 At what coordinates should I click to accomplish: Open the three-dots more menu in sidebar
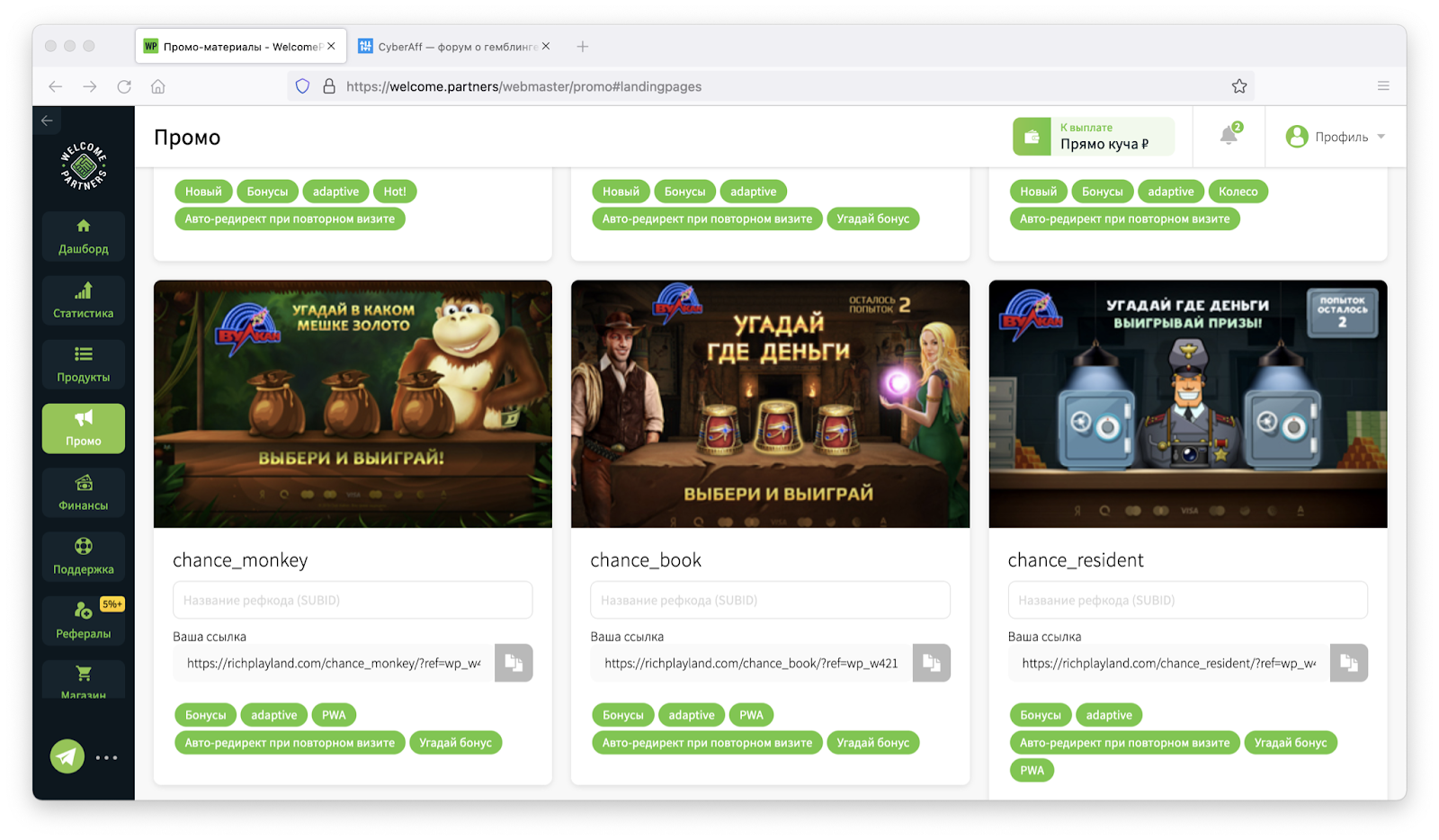(107, 757)
